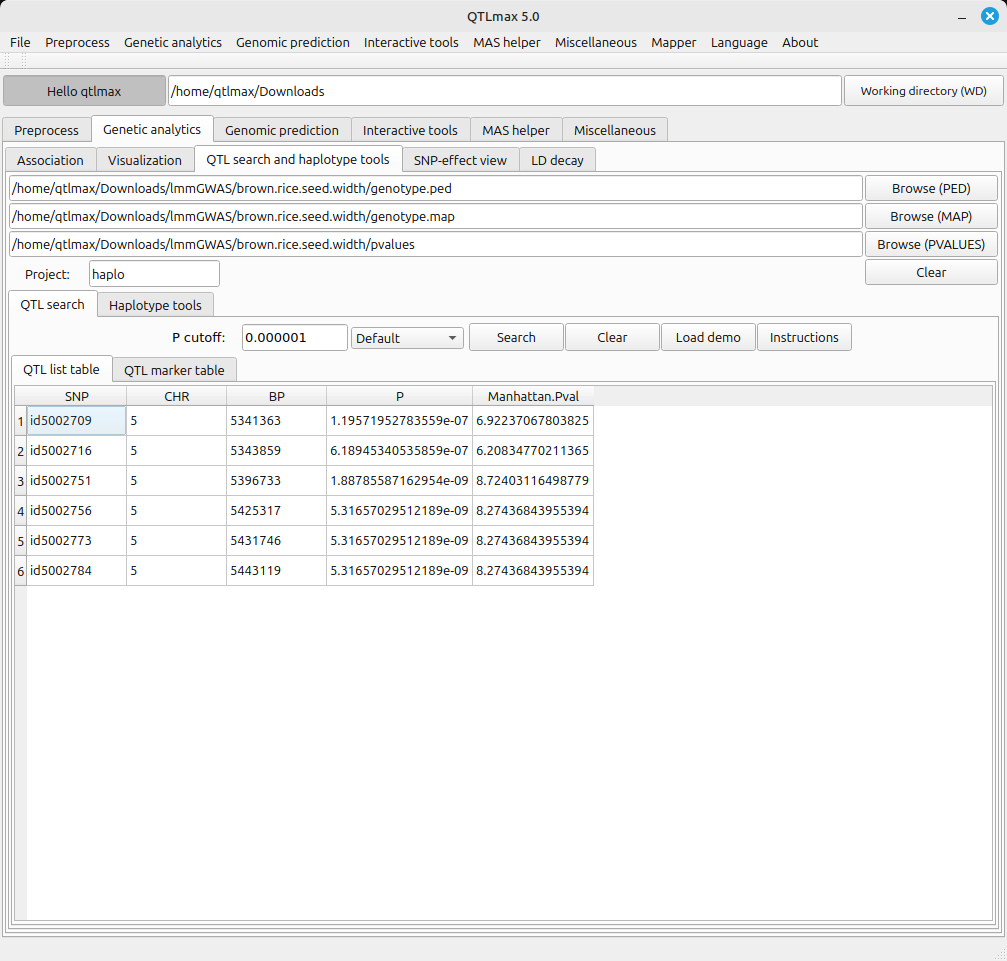Open the QTL marker table tab

[x=174, y=370]
